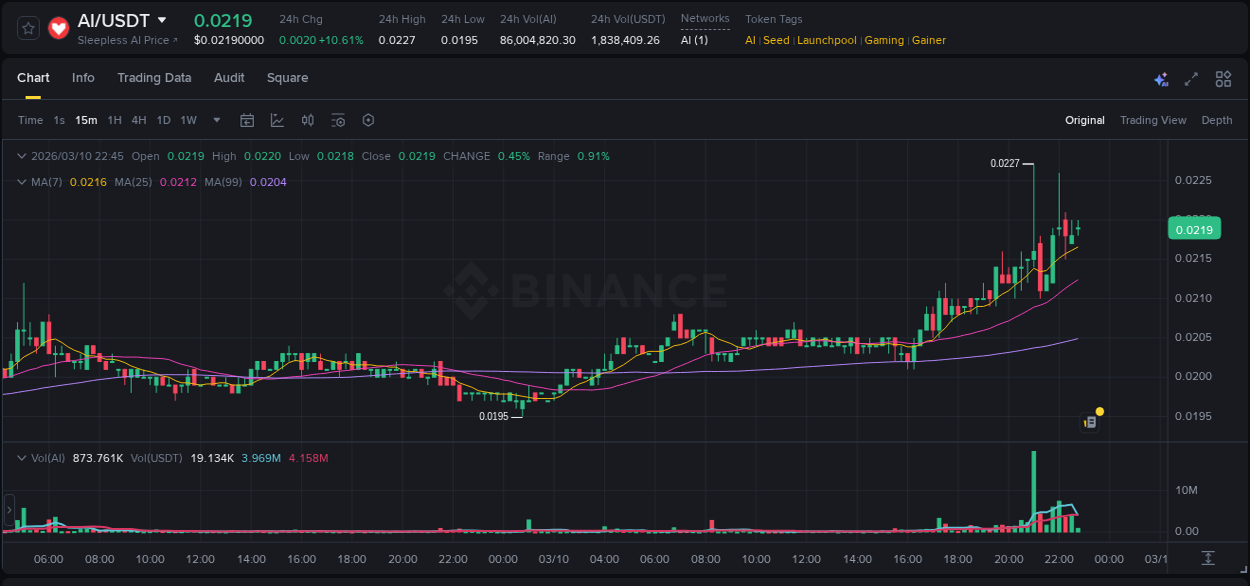Select the 1H timeframe
The height and width of the screenshot is (586, 1250).
click(115, 120)
